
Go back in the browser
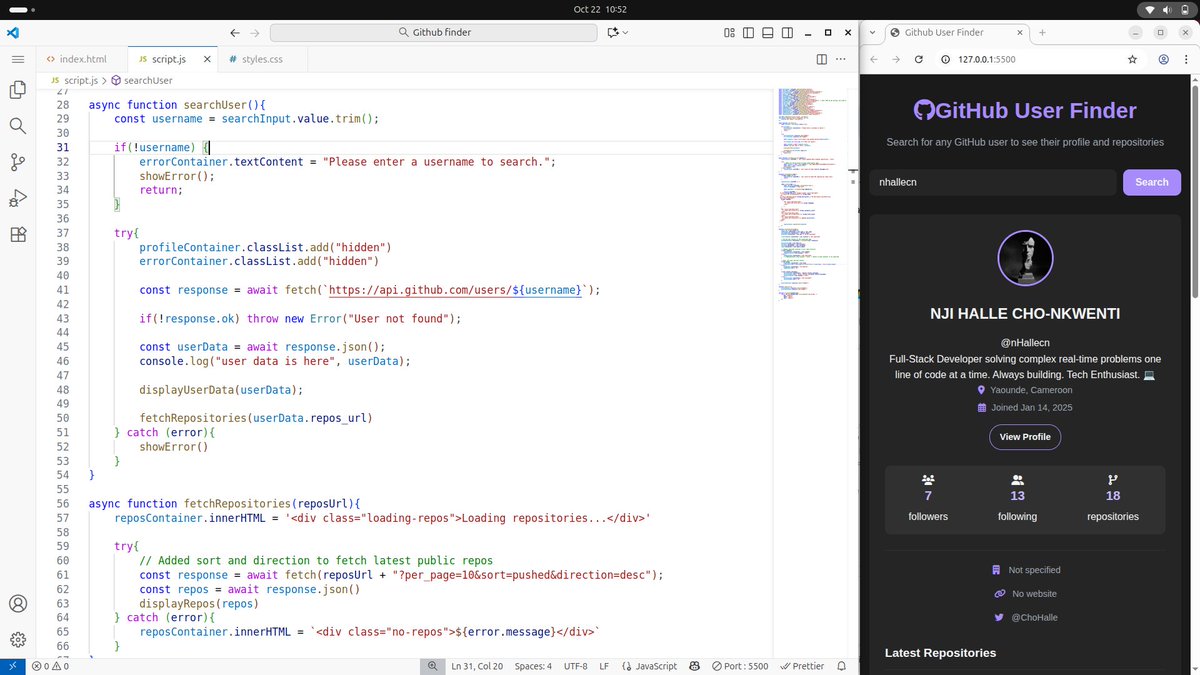tap(874, 59)
